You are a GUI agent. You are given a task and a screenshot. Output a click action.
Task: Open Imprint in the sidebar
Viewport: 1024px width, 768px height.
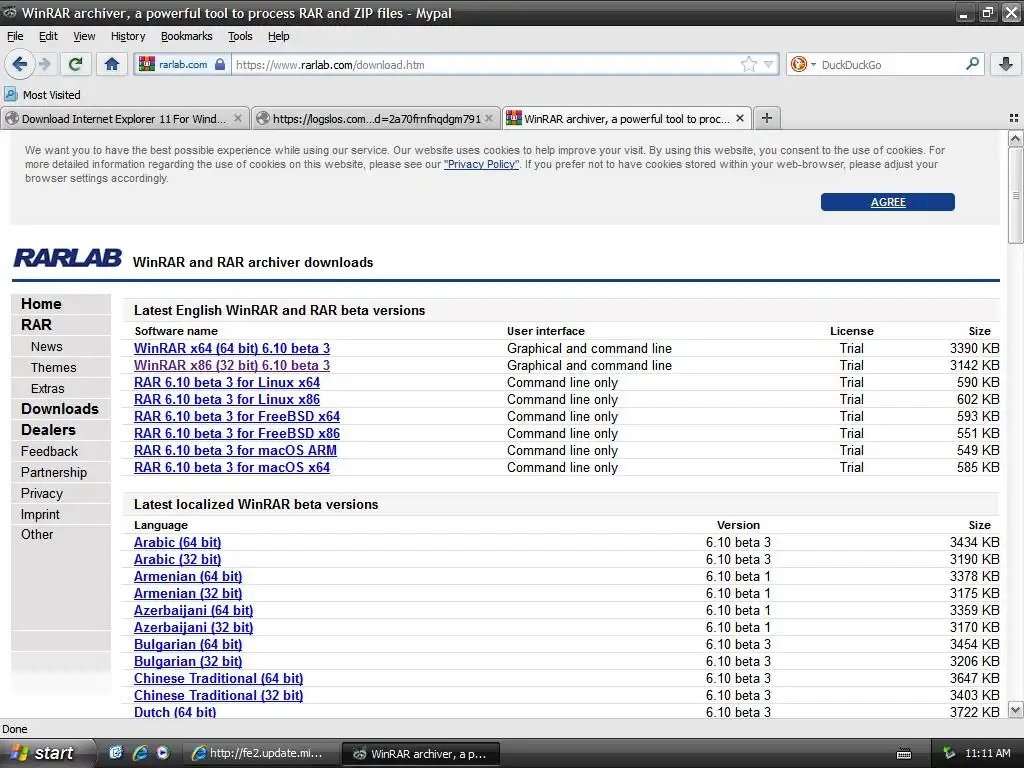coord(40,514)
